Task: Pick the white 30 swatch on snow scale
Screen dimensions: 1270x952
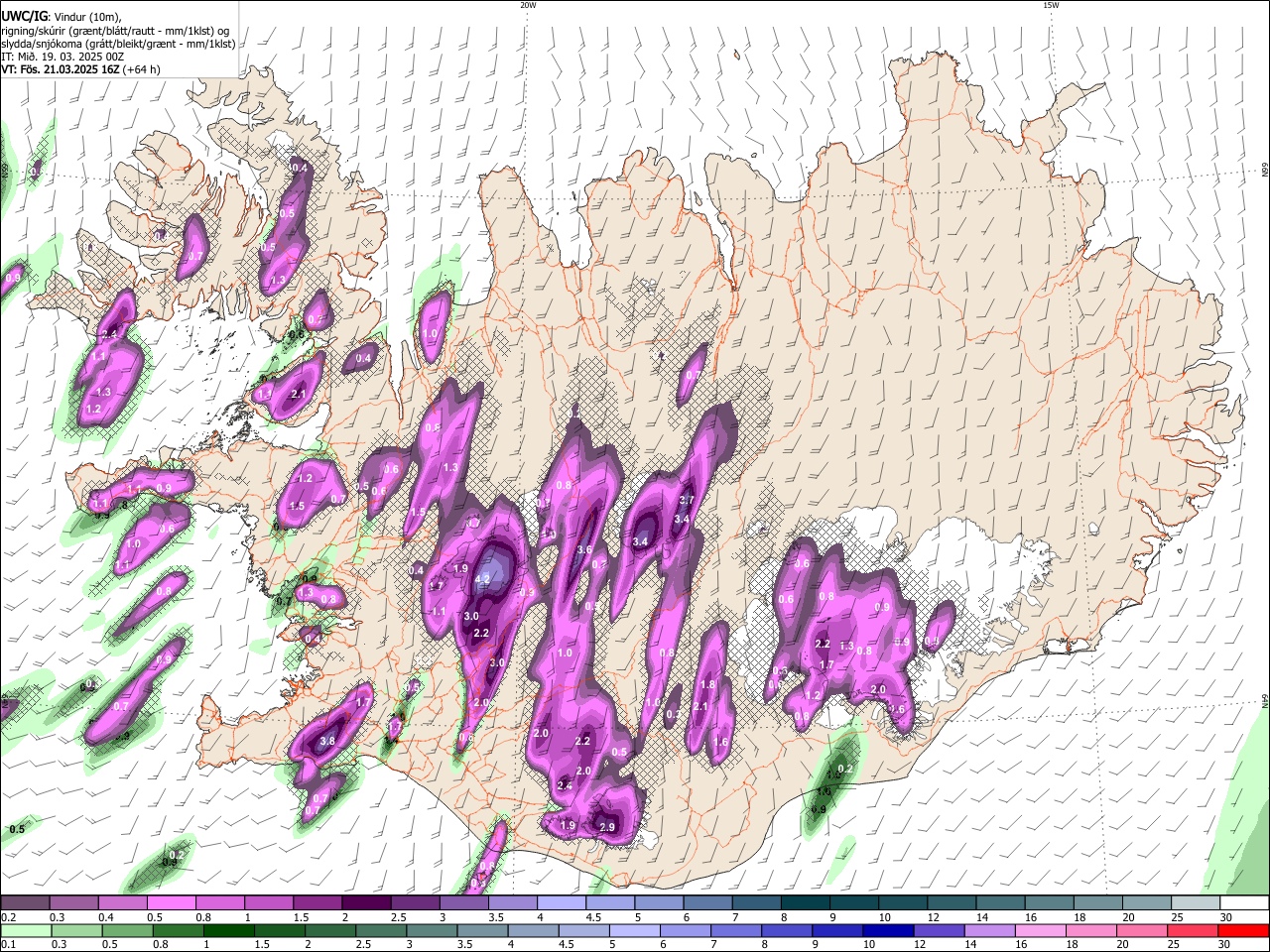Action: click(1245, 903)
